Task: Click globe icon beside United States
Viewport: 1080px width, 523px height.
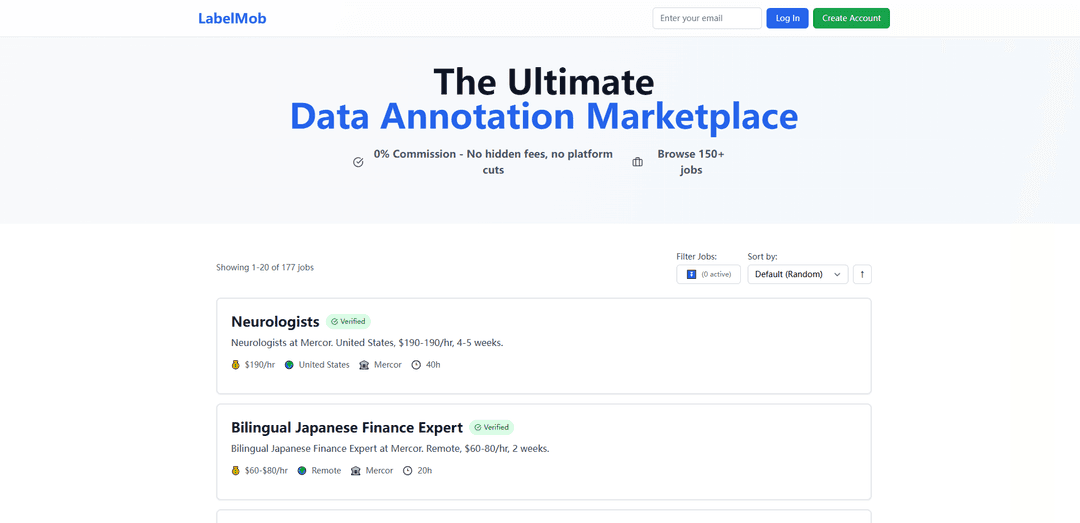Action: [289, 365]
